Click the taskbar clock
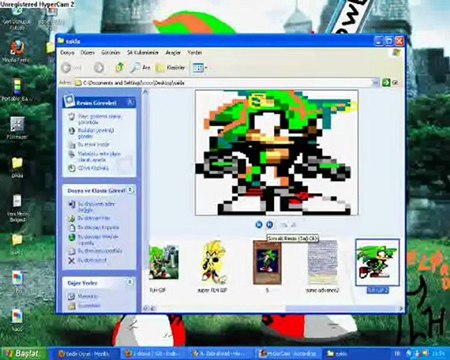 pos(438,353)
